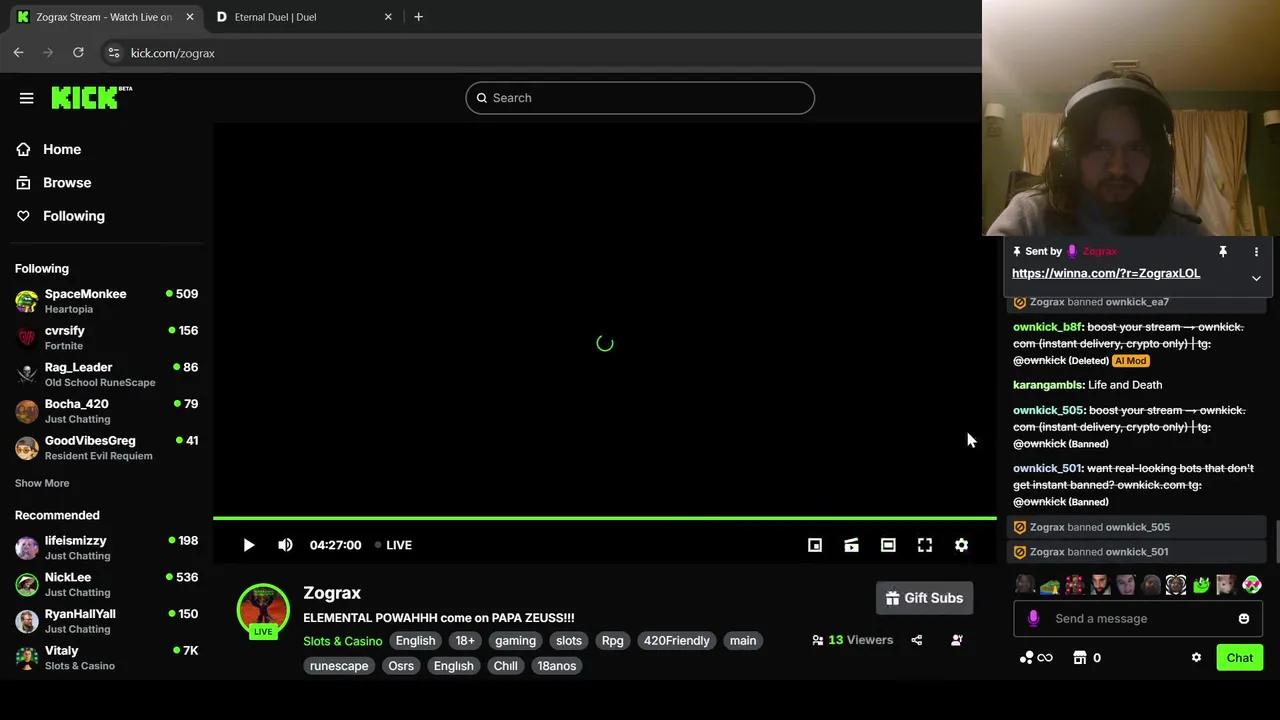Screen dimensions: 1280x720
Task: Activate picture-in-picture mode on the player
Action: click(815, 545)
